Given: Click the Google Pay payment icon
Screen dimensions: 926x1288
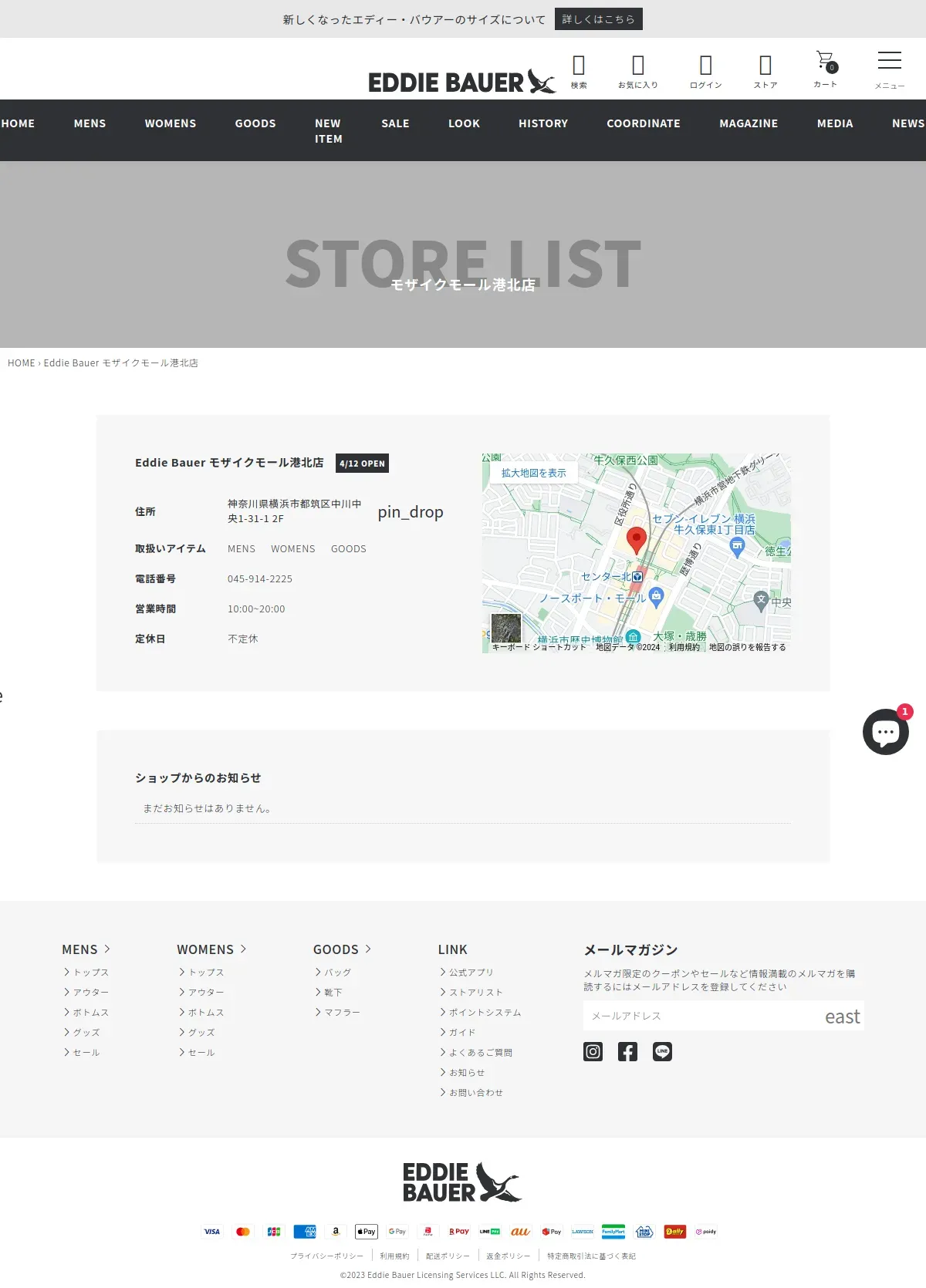Looking at the screenshot, I should (x=397, y=1232).
